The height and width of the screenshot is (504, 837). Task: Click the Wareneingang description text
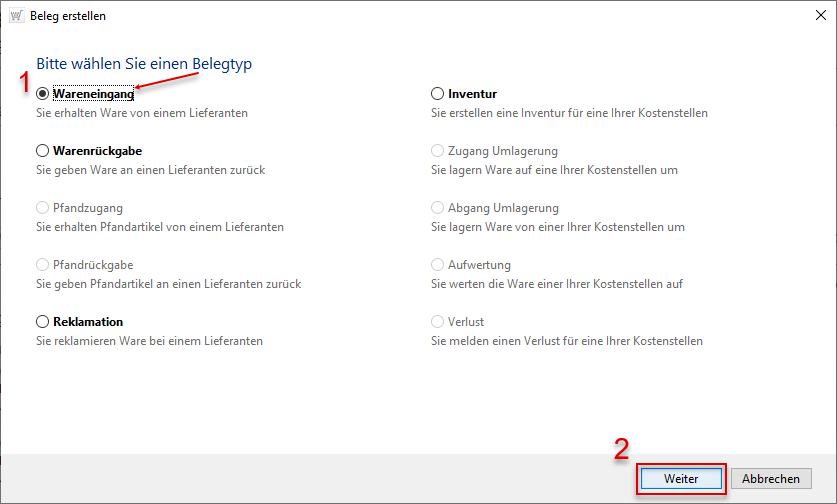(x=142, y=113)
